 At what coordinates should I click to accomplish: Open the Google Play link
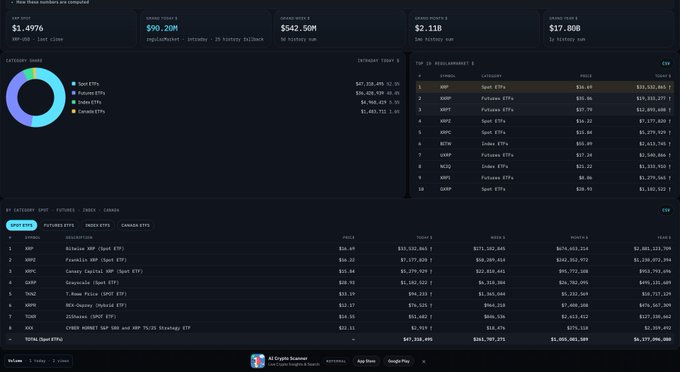(x=399, y=361)
